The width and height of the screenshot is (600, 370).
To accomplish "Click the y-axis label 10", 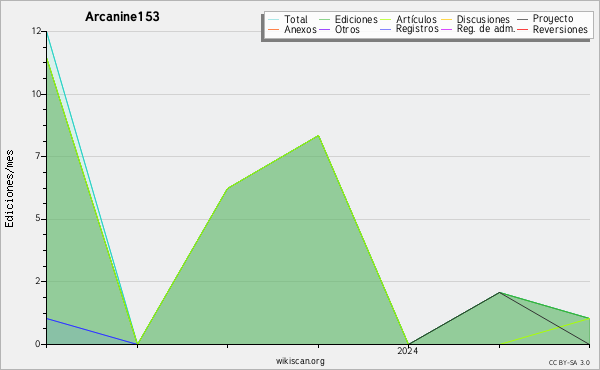I will pos(36,94).
